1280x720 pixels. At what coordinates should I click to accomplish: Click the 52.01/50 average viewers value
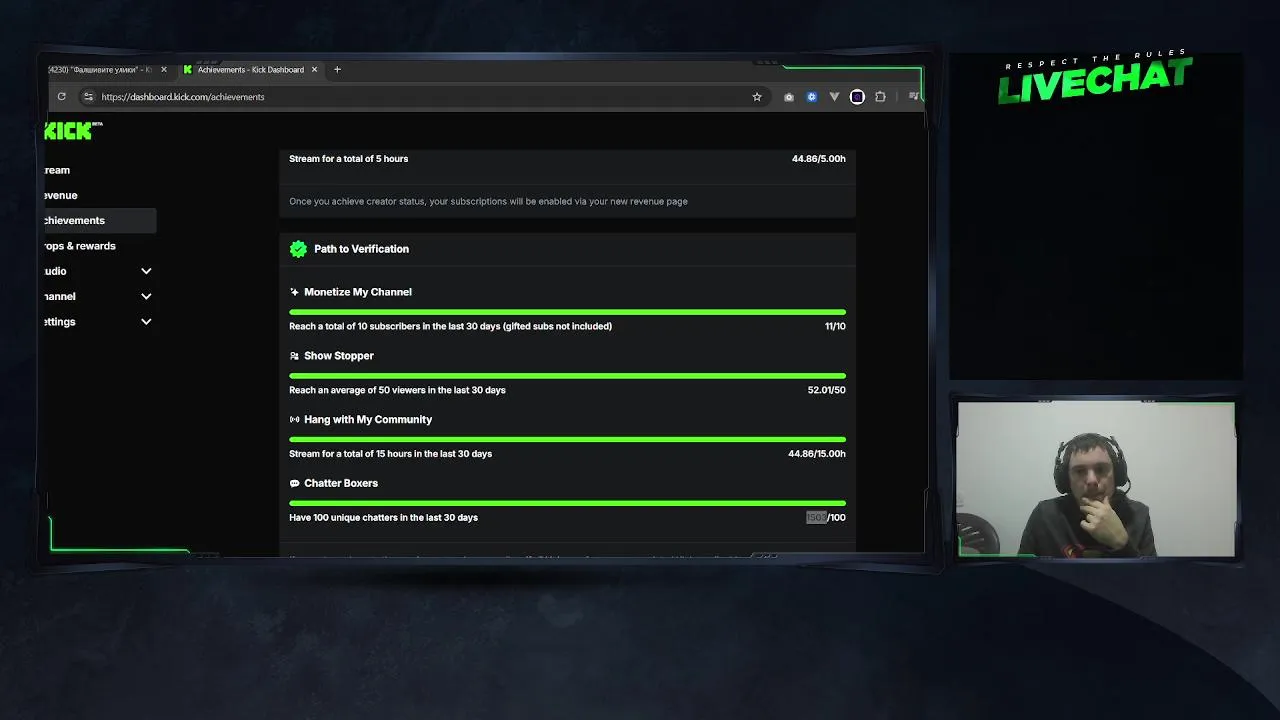click(826, 390)
